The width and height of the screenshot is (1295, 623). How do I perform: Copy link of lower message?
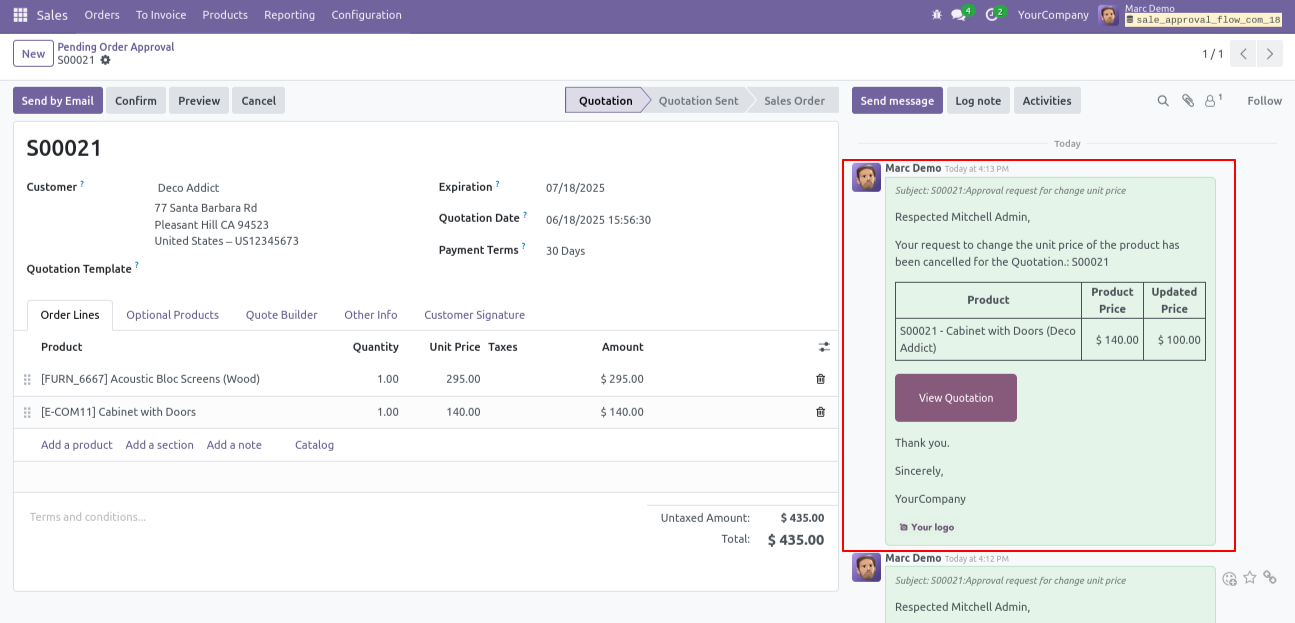tap(1270, 578)
